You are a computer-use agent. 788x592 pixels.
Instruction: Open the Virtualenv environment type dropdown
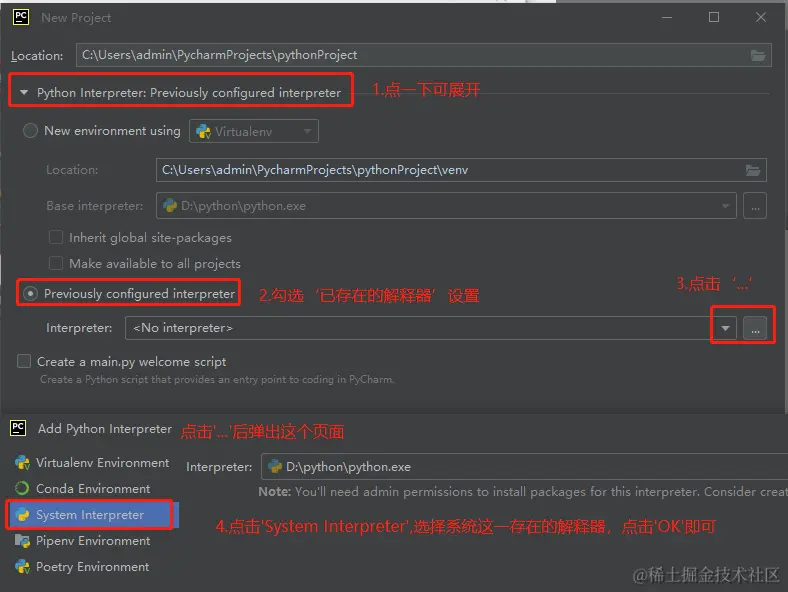(254, 131)
